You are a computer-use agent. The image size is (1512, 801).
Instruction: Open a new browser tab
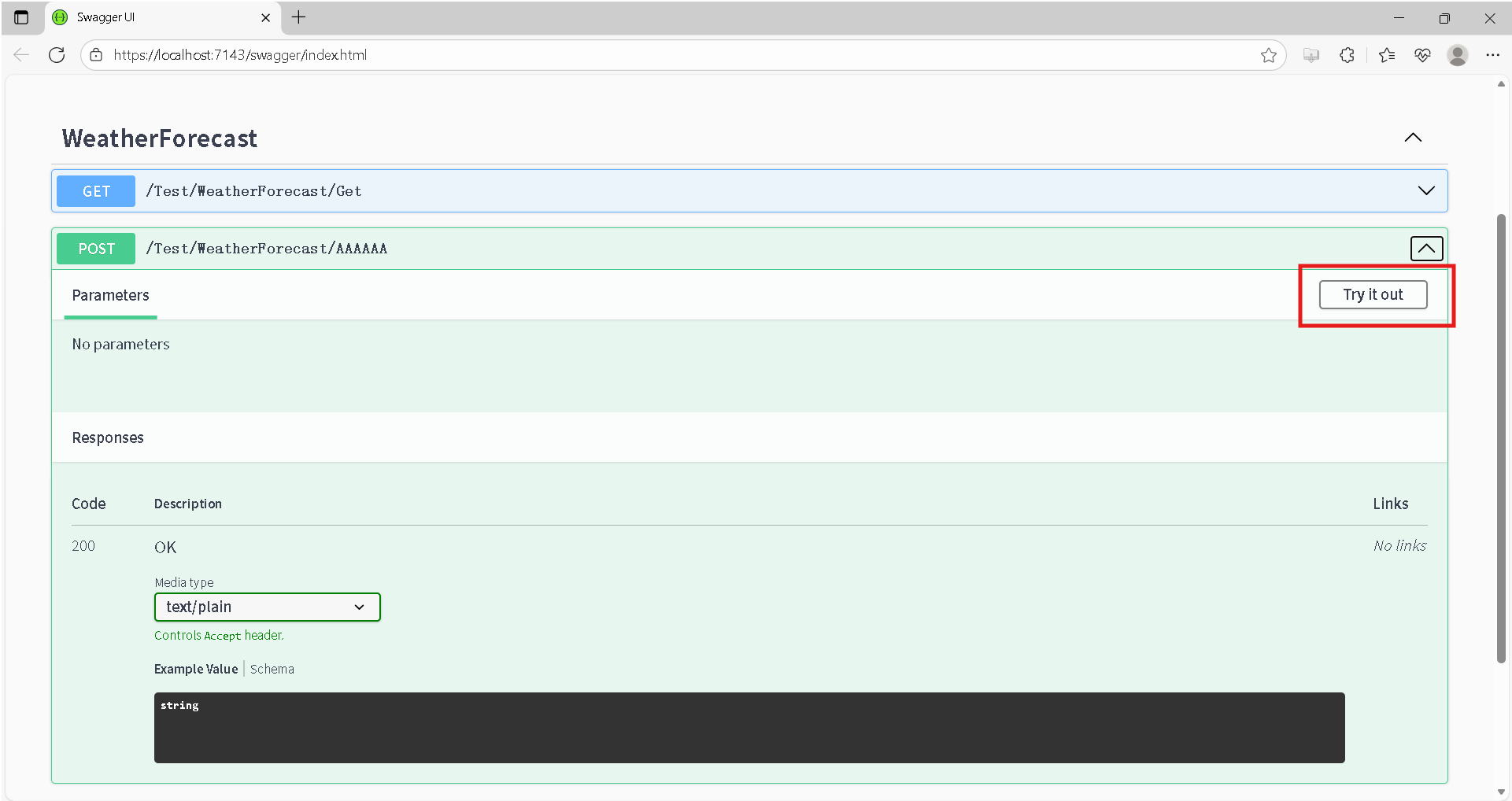pyautogui.click(x=299, y=17)
